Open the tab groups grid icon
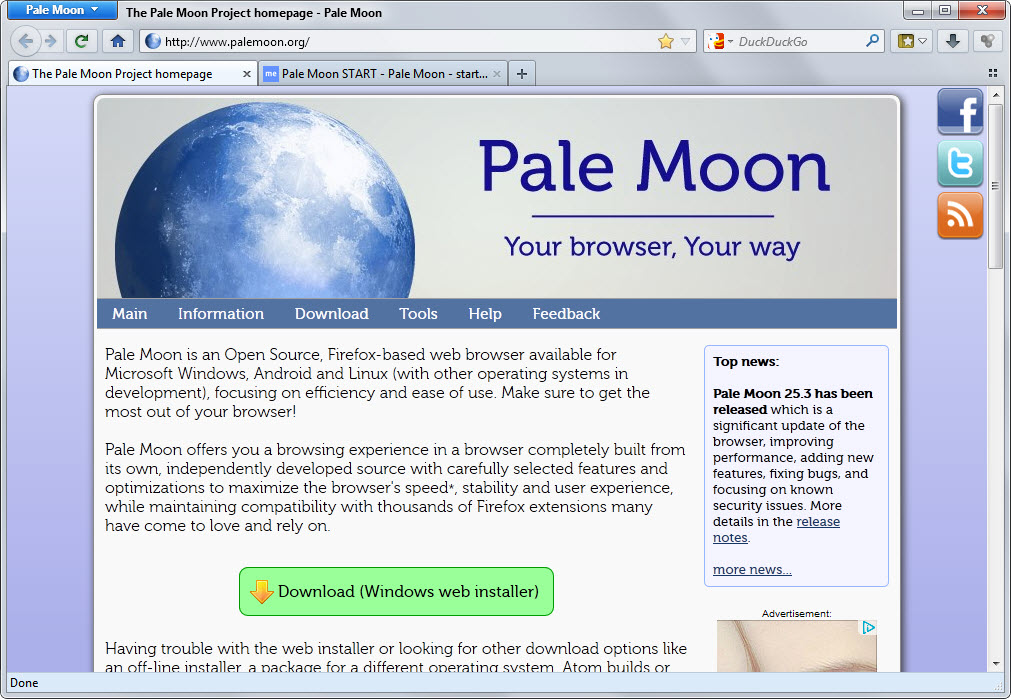Image resolution: width=1011 pixels, height=699 pixels. [993, 73]
